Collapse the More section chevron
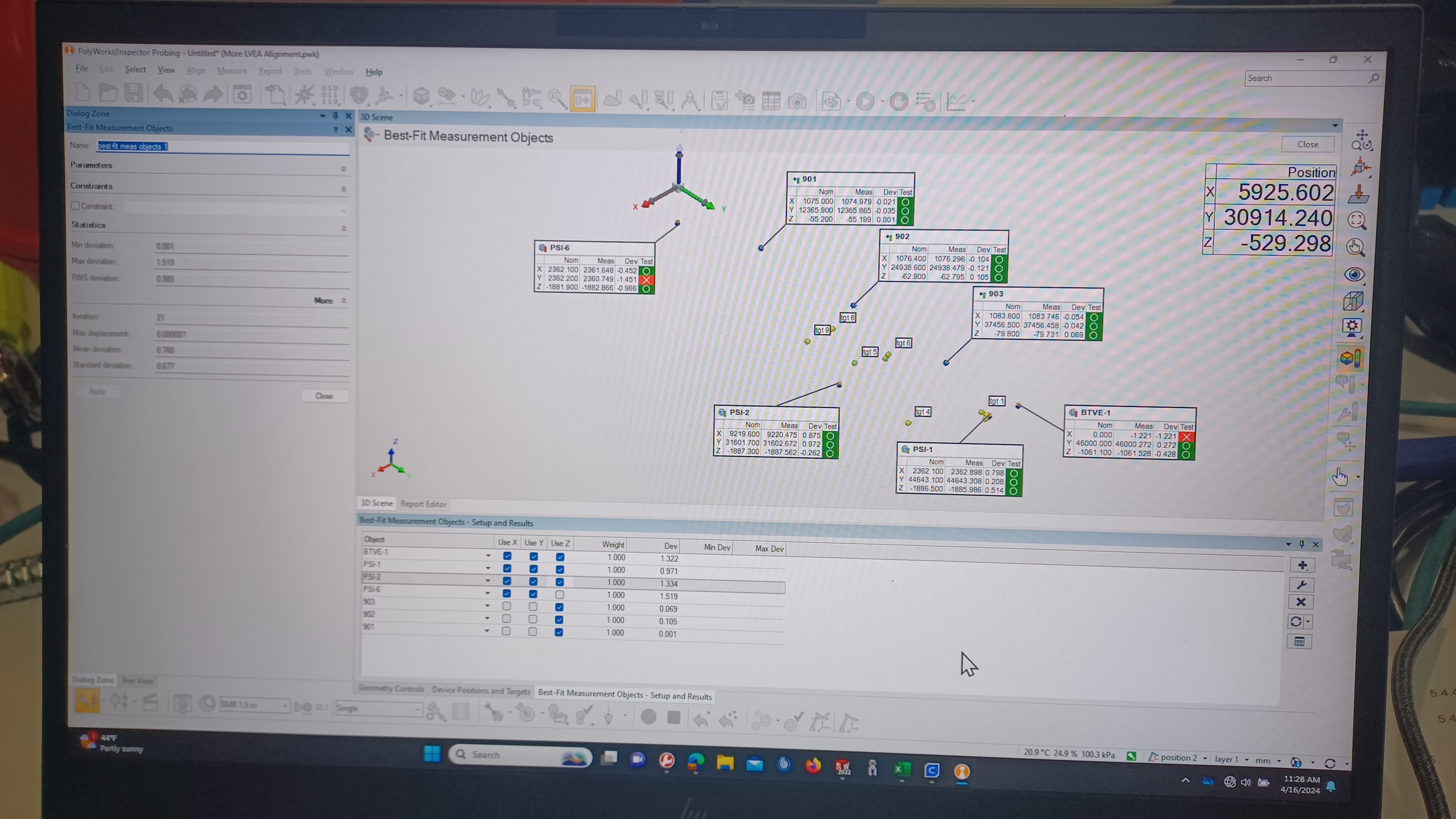This screenshot has width=1456, height=819. [344, 301]
